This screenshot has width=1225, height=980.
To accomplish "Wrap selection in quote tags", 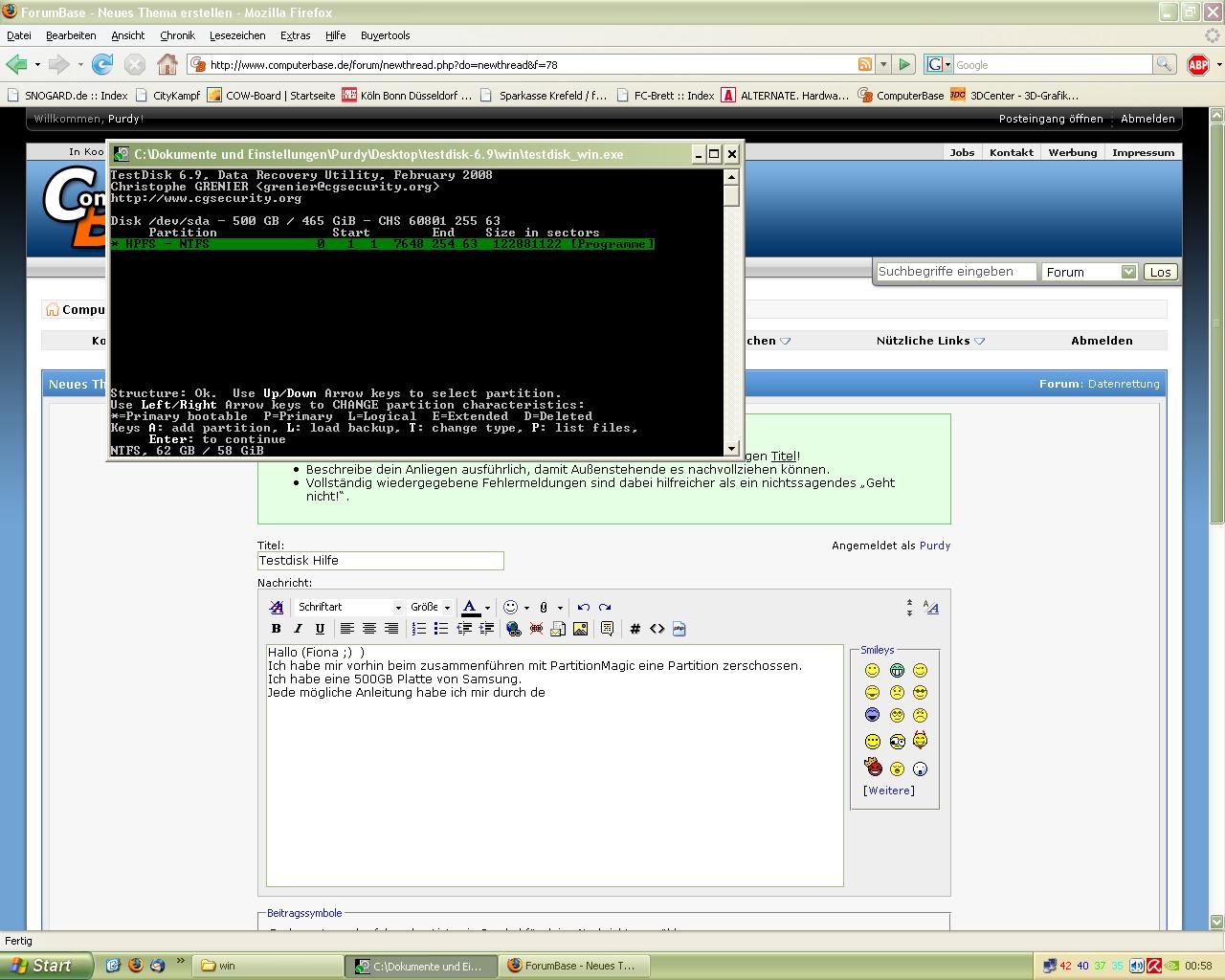I will (607, 629).
